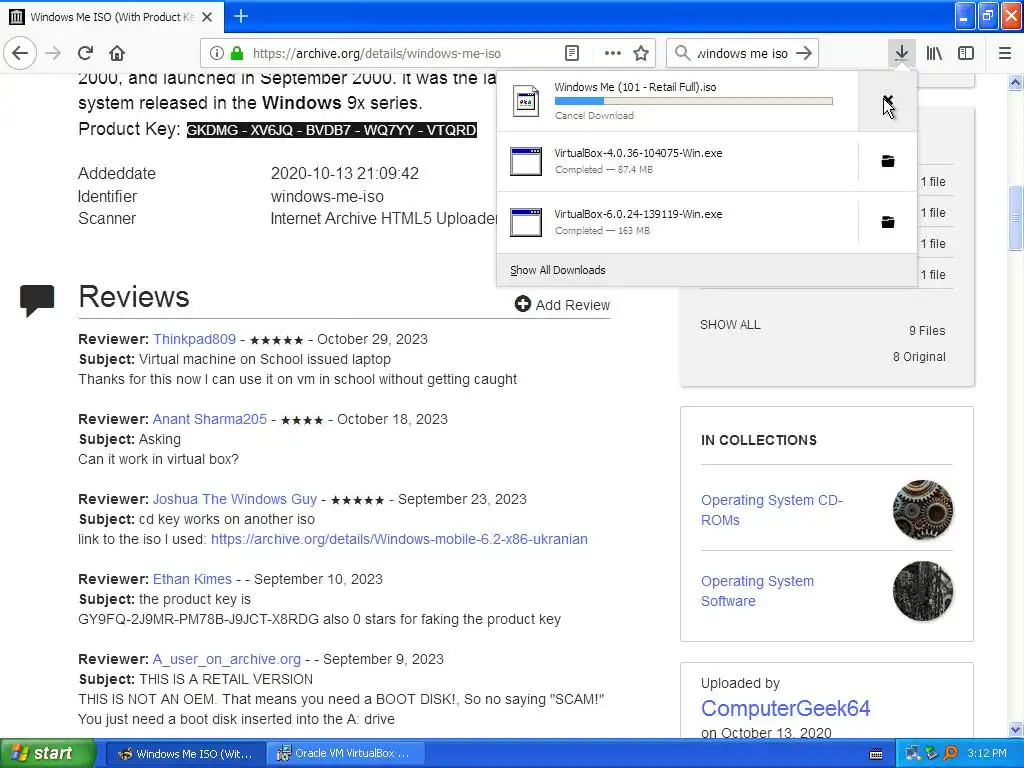The image size is (1024, 768).
Task: Click the 'windows me iso' search field
Action: coord(743,53)
